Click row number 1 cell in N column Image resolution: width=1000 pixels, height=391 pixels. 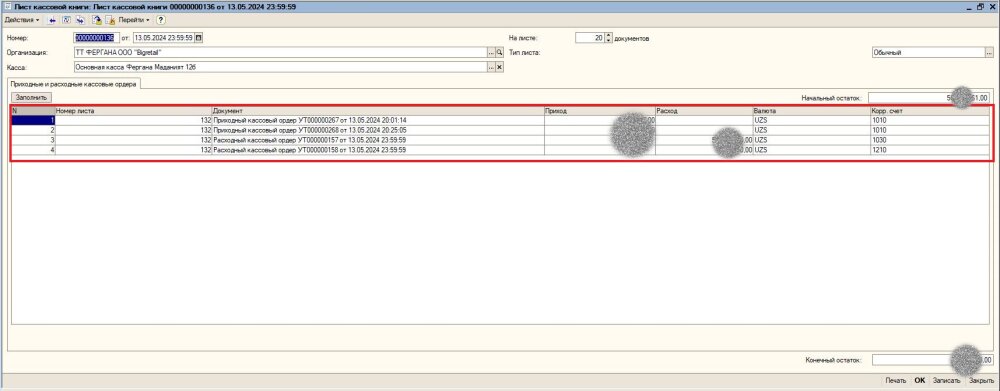(x=33, y=120)
